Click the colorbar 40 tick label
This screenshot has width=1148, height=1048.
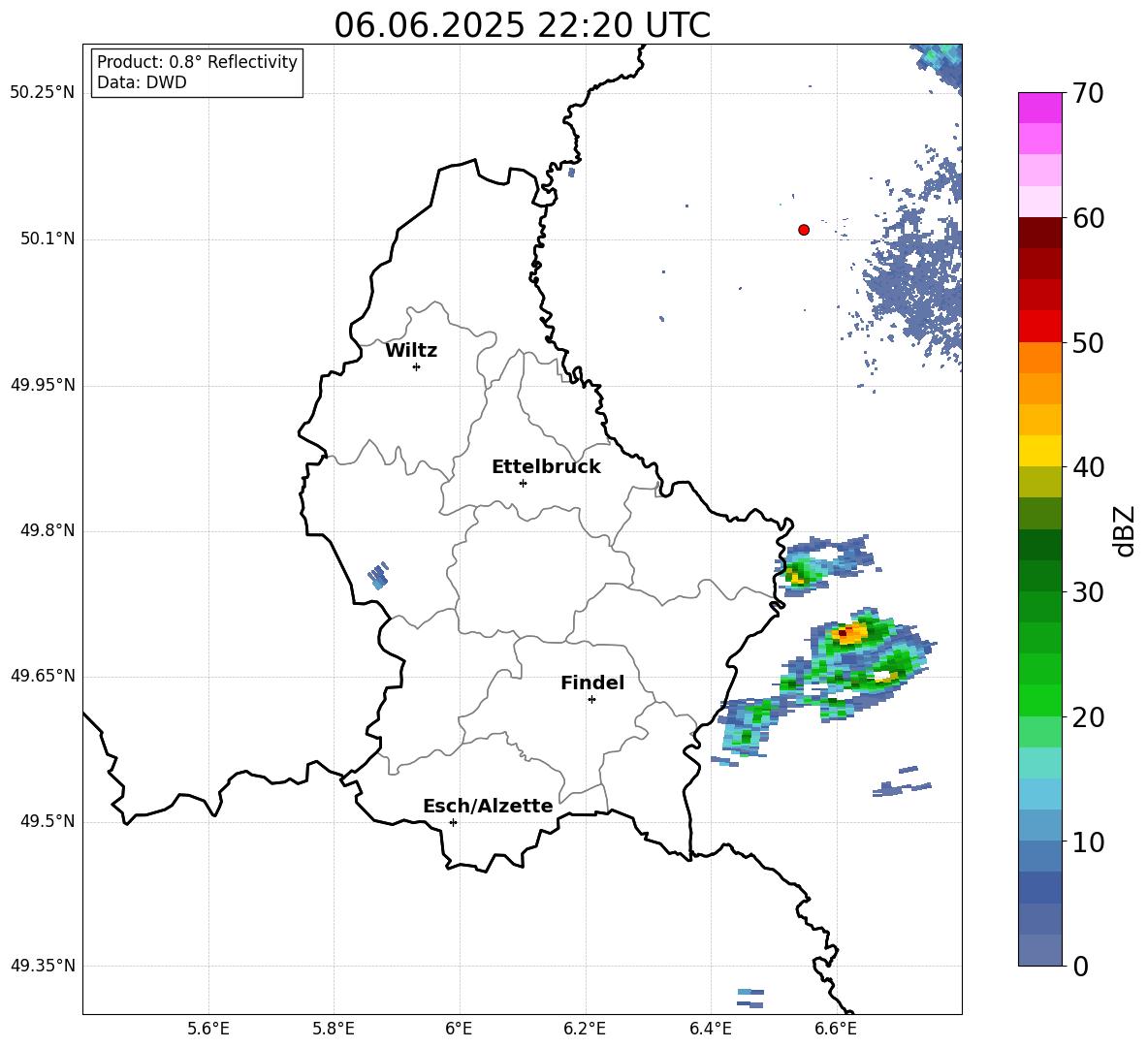[1088, 467]
